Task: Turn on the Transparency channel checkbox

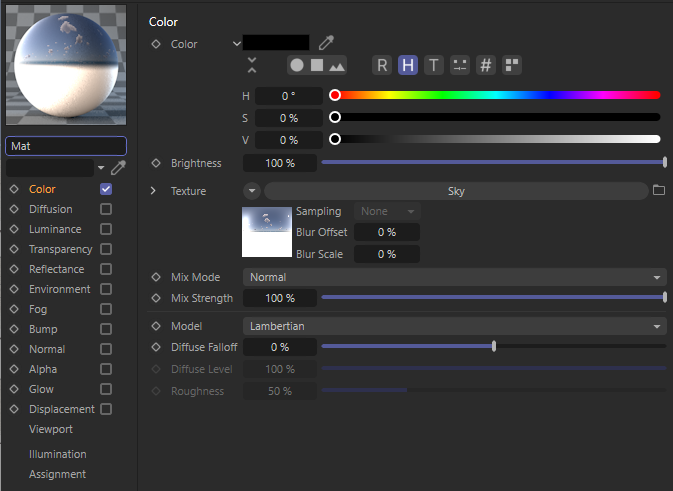Action: 106,249
